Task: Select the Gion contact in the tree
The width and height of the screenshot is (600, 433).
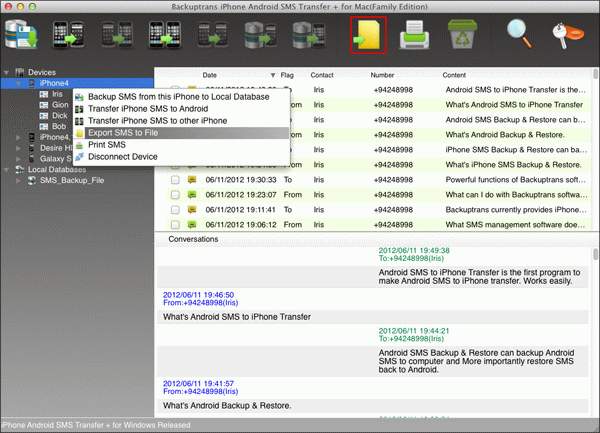Action: (x=60, y=105)
